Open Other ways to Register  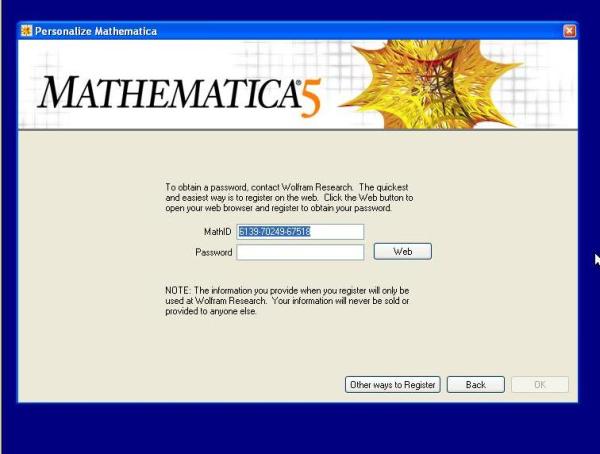tap(392, 385)
